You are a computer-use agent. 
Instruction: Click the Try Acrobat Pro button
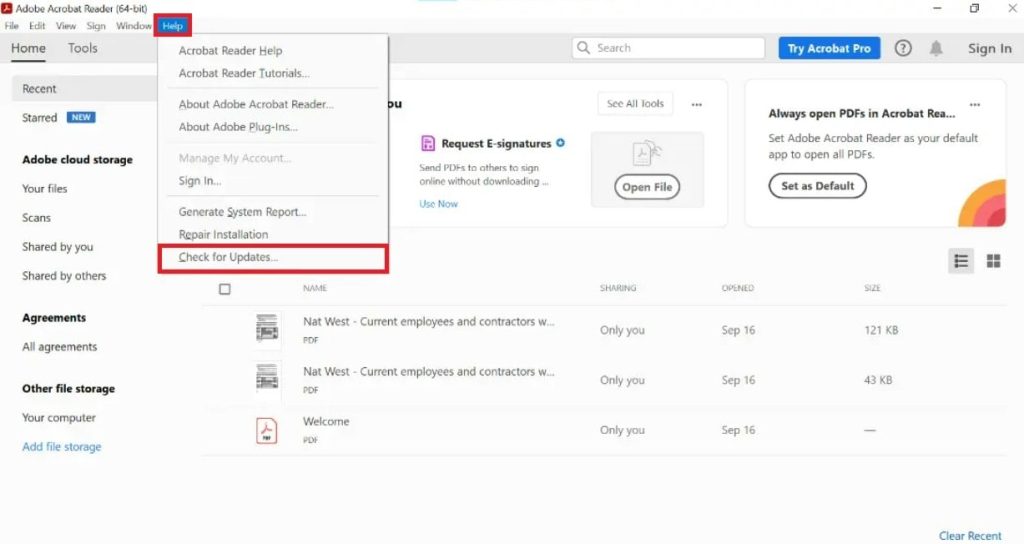point(829,48)
